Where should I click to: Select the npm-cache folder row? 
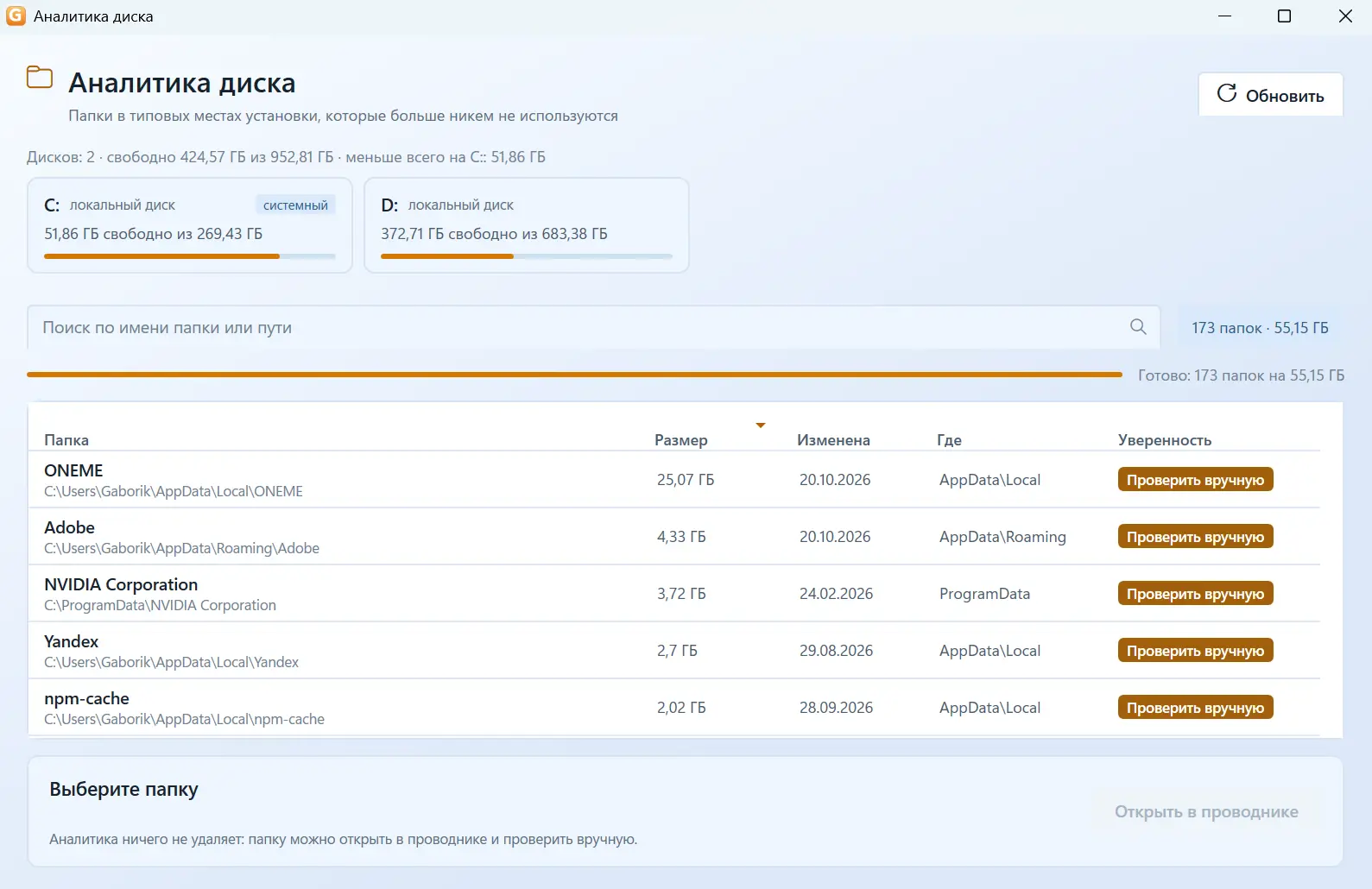(674, 708)
